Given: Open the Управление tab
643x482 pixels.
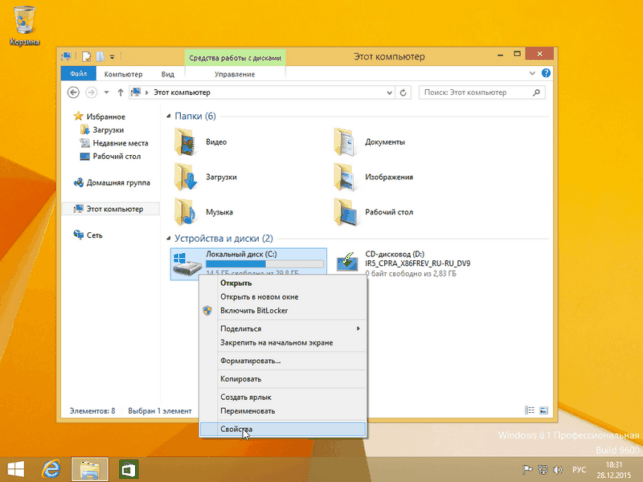Looking at the screenshot, I should (x=235, y=74).
